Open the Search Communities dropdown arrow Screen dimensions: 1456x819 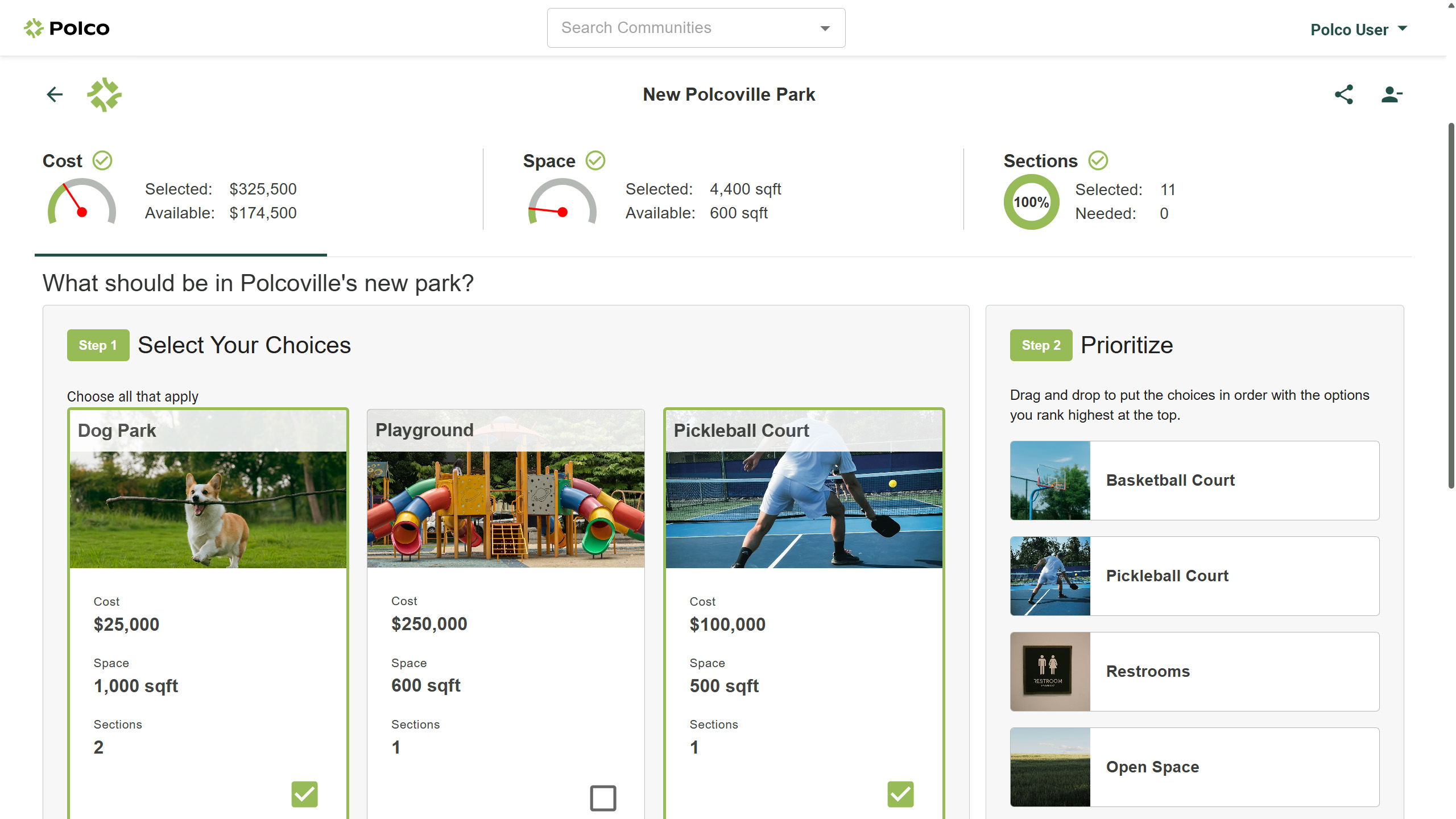[x=825, y=28]
